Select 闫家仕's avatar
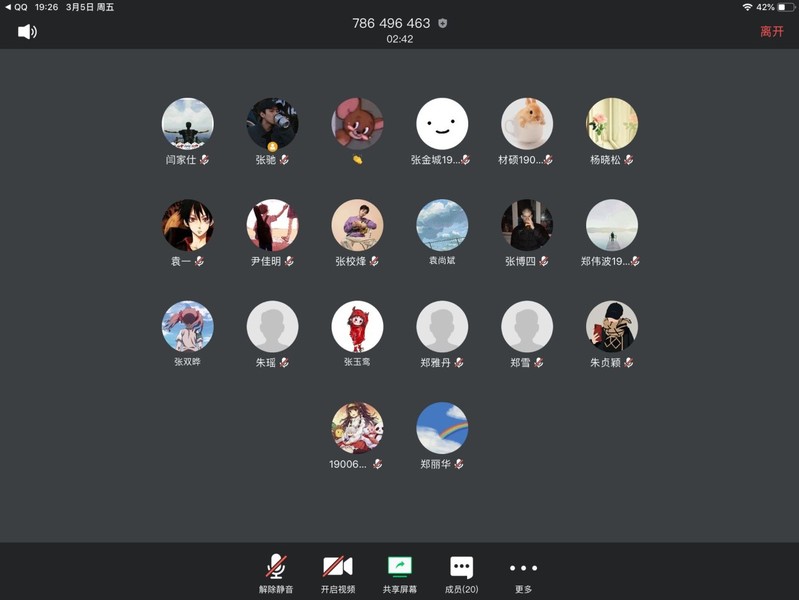Image resolution: width=799 pixels, height=600 pixels. click(x=188, y=124)
